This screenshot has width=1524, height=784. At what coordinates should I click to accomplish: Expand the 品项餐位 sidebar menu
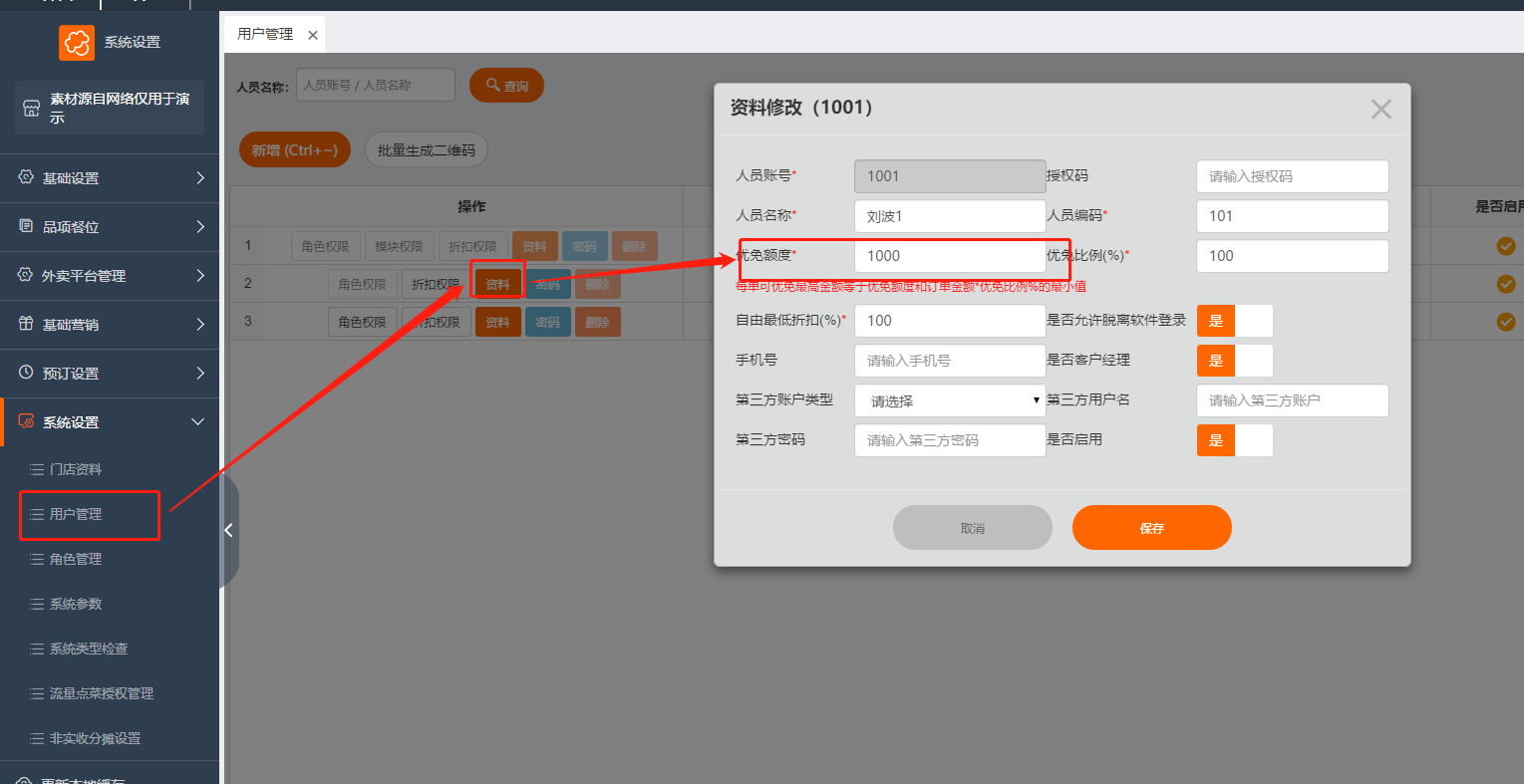pyautogui.click(x=110, y=227)
